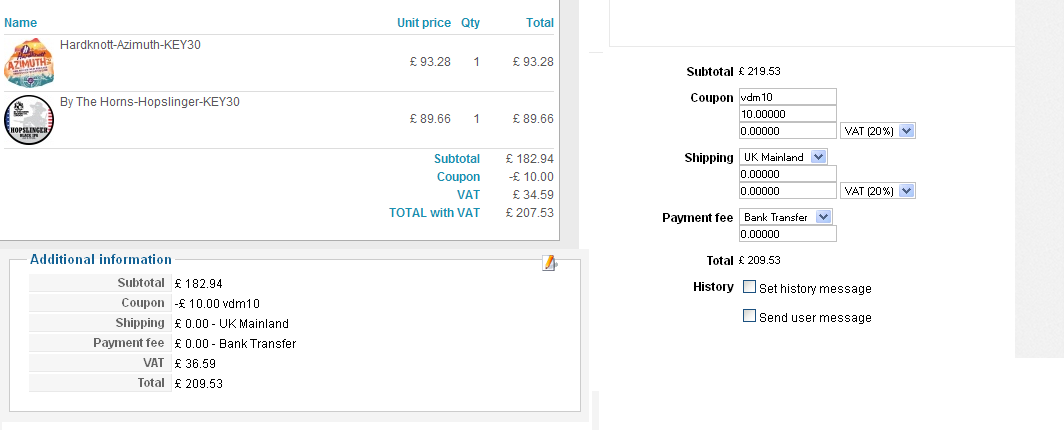Click the edit icon in Additional information
The image size is (1064, 430).
click(548, 263)
